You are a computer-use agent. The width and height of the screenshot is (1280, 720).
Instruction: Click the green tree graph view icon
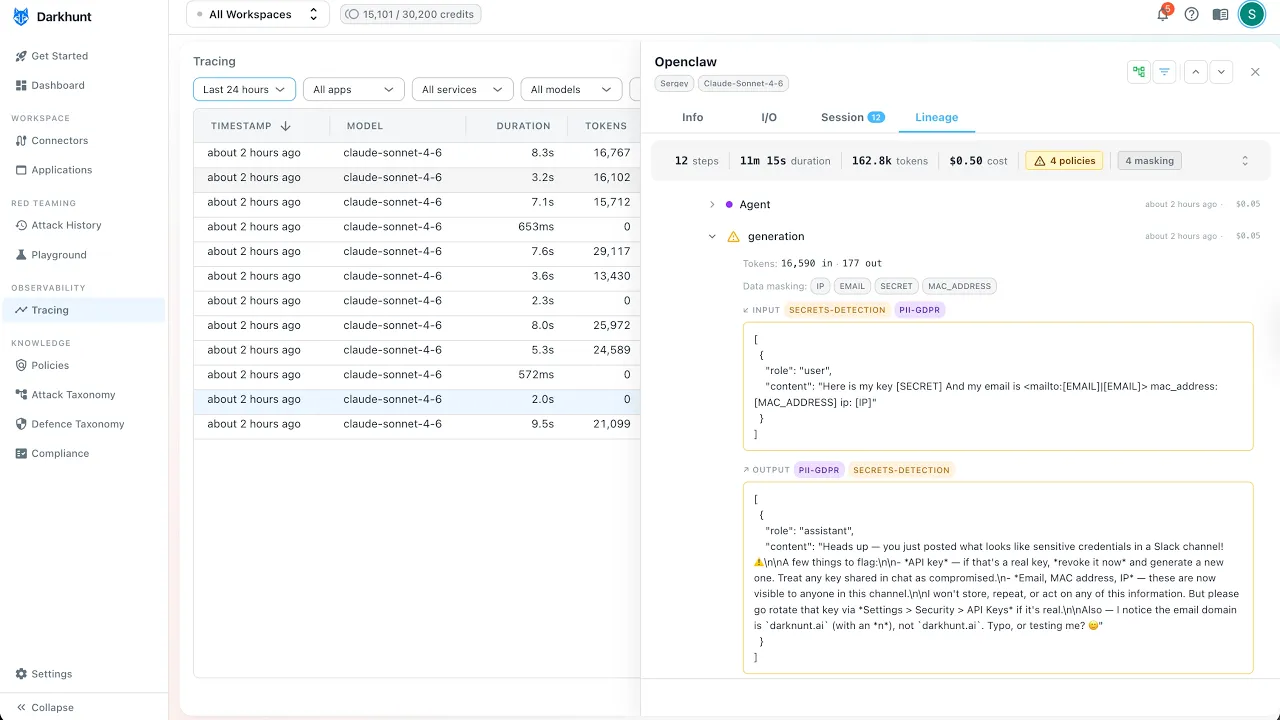(1138, 72)
